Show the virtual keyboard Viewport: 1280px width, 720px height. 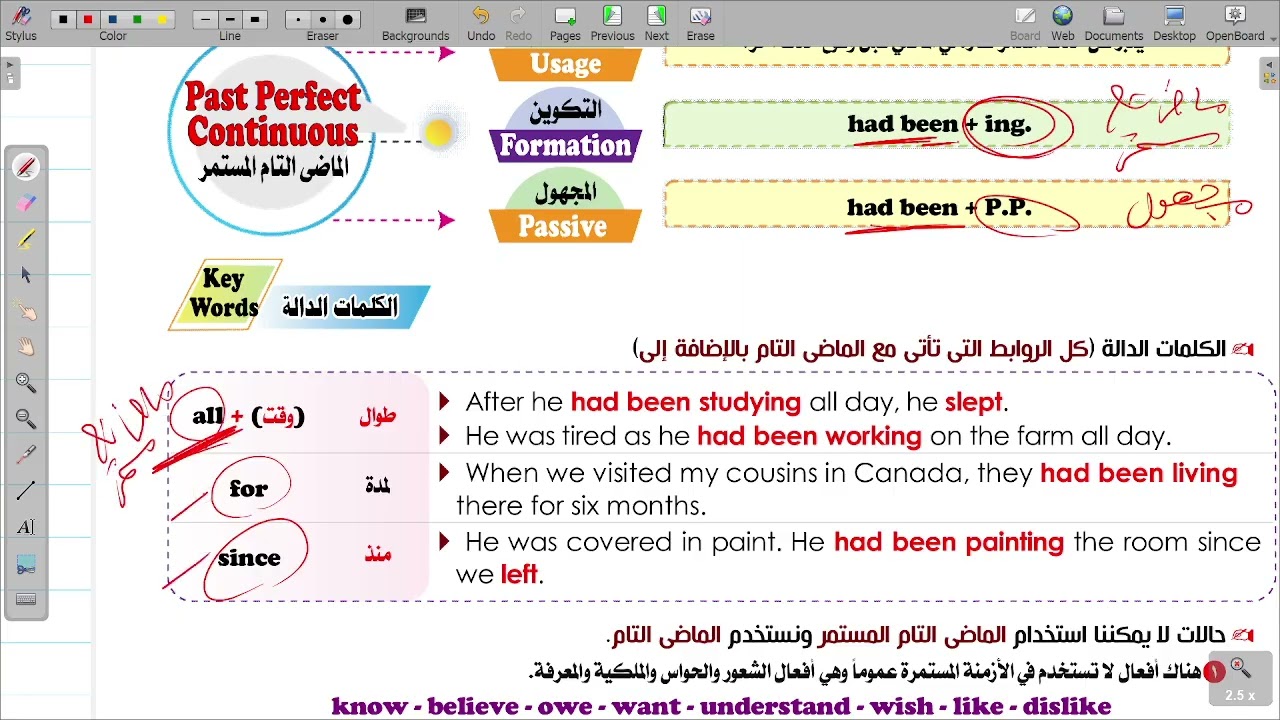26,600
